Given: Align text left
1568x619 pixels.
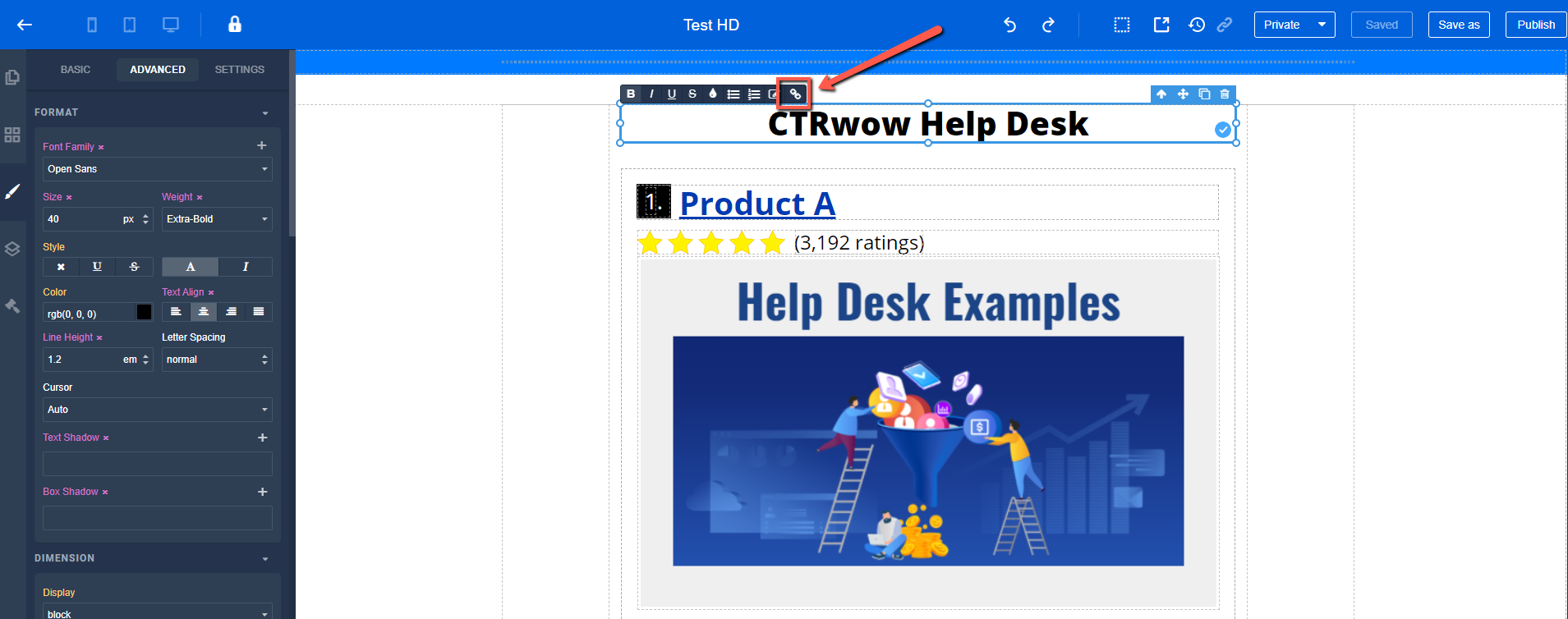Looking at the screenshot, I should (x=176, y=312).
